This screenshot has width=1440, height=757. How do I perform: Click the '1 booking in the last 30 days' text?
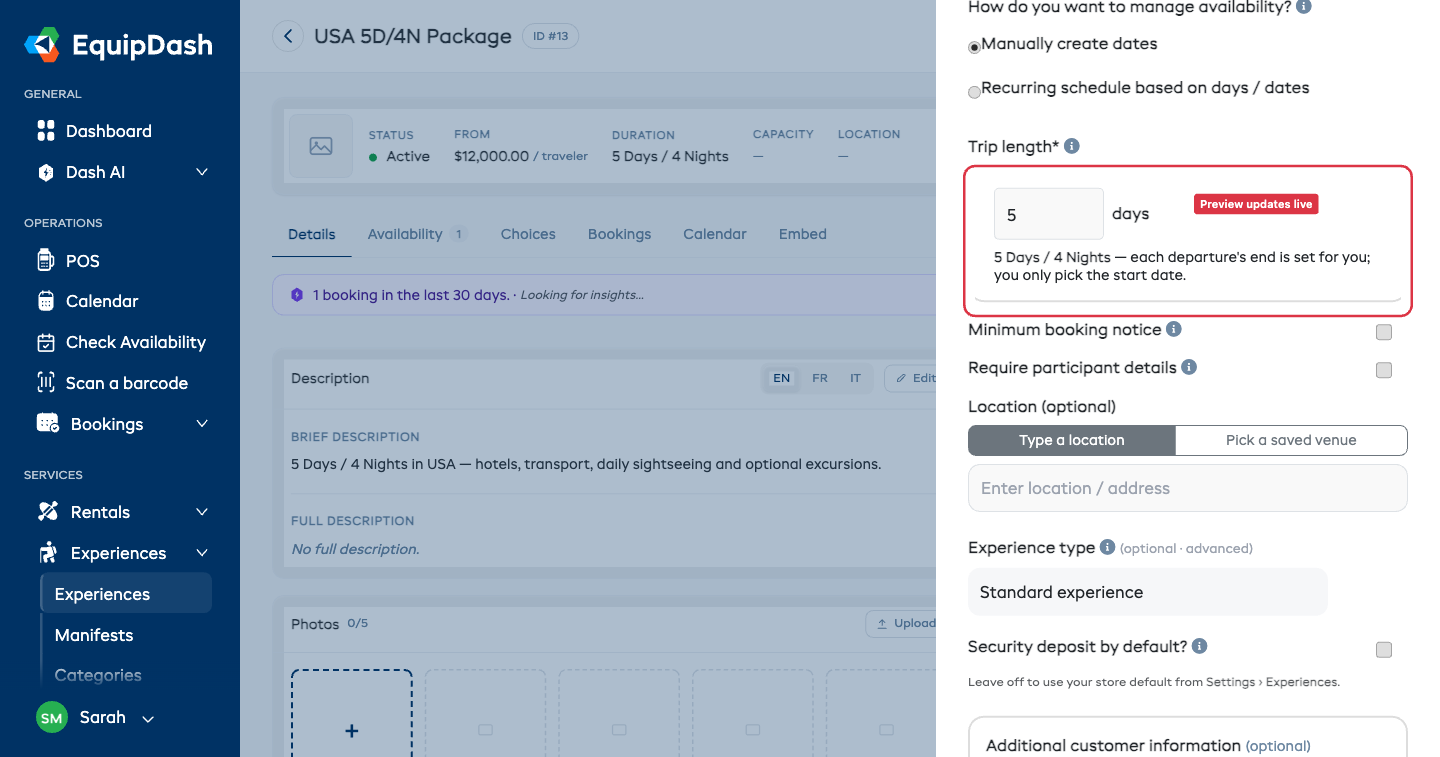[x=411, y=295]
